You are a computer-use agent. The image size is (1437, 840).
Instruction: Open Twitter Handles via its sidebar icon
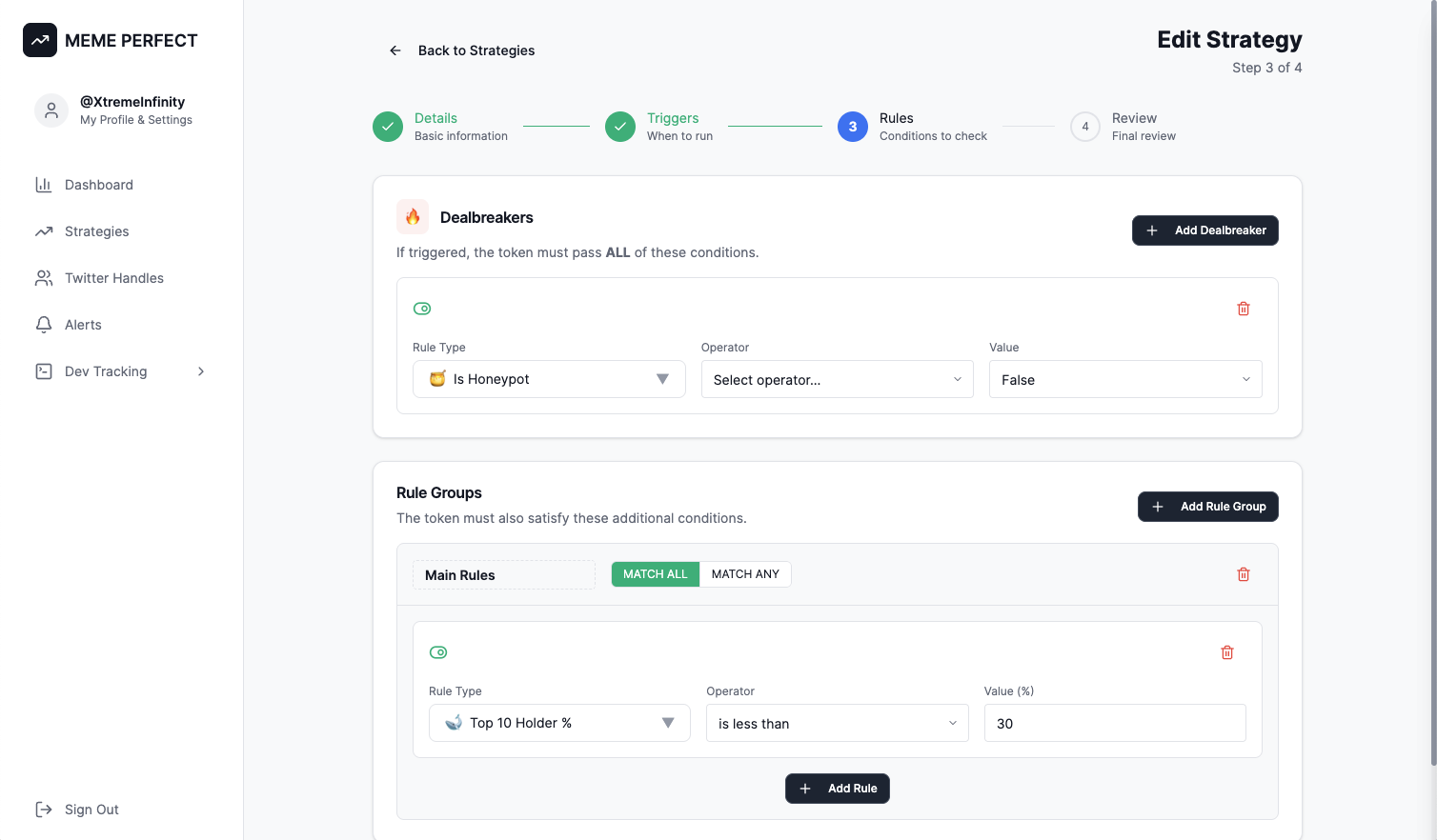click(x=43, y=277)
